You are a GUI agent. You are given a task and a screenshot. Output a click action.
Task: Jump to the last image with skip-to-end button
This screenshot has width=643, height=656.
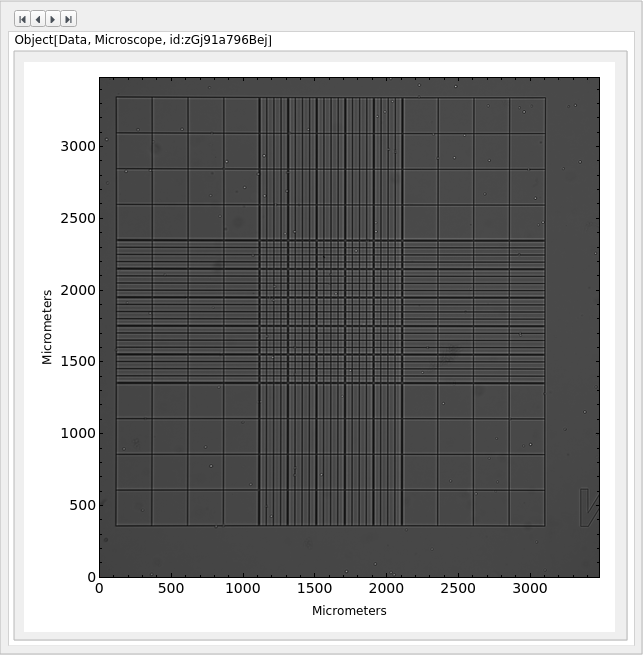(x=69, y=19)
